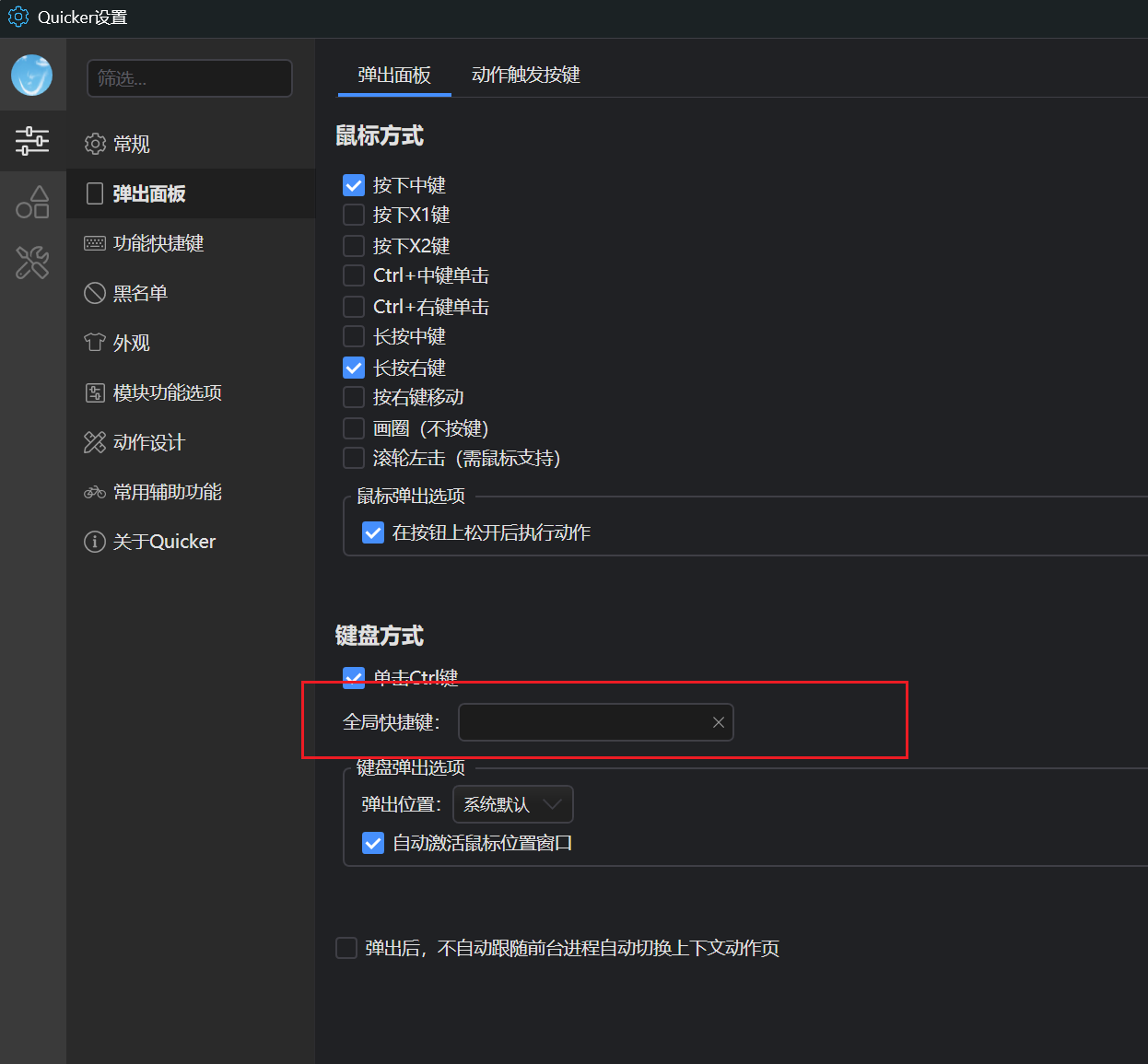Switch to 弹出面板 tab
The height and width of the screenshot is (1064, 1148).
tap(394, 75)
